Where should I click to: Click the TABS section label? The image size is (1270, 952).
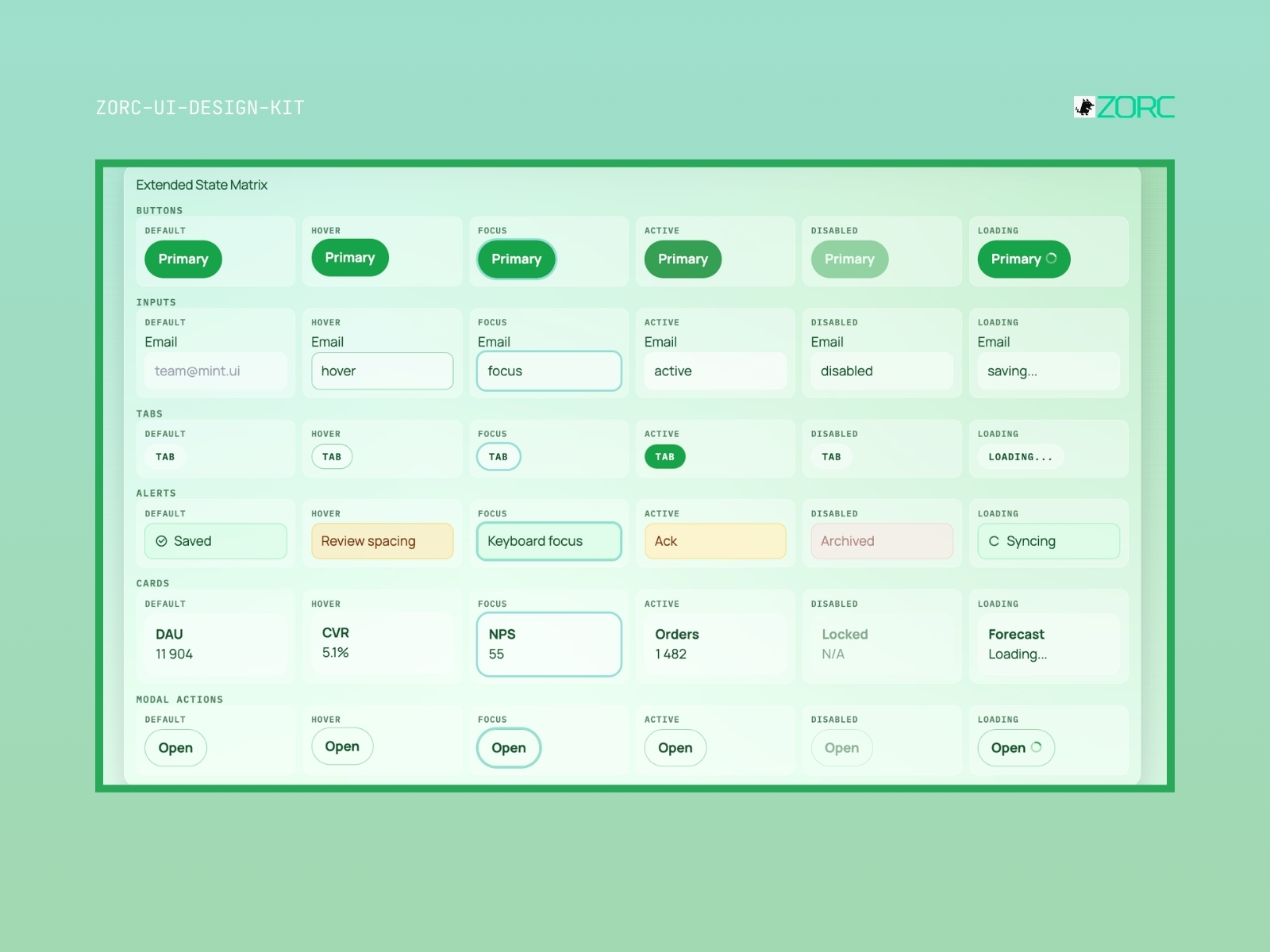tap(149, 414)
